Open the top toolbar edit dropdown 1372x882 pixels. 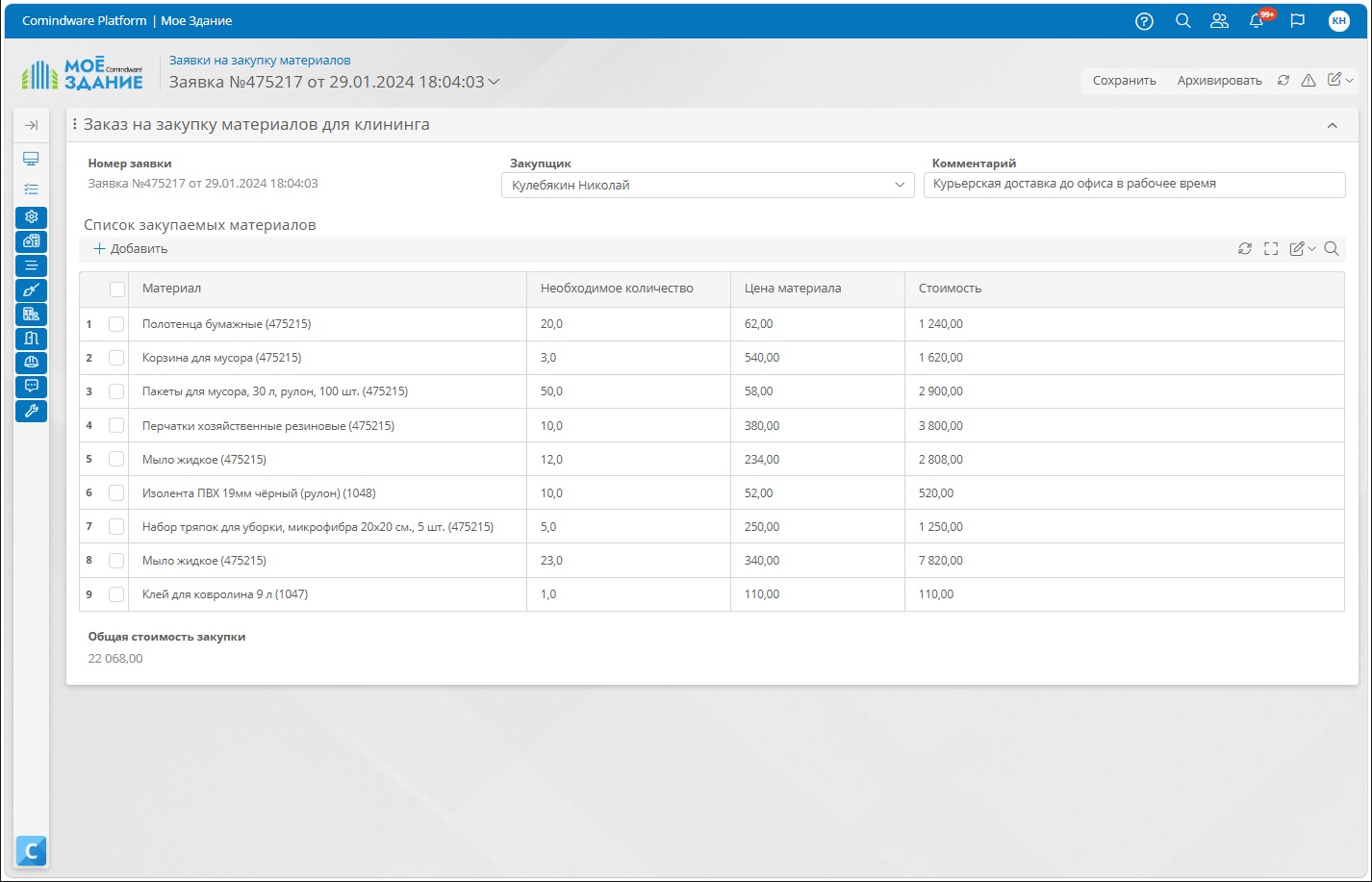[1340, 81]
